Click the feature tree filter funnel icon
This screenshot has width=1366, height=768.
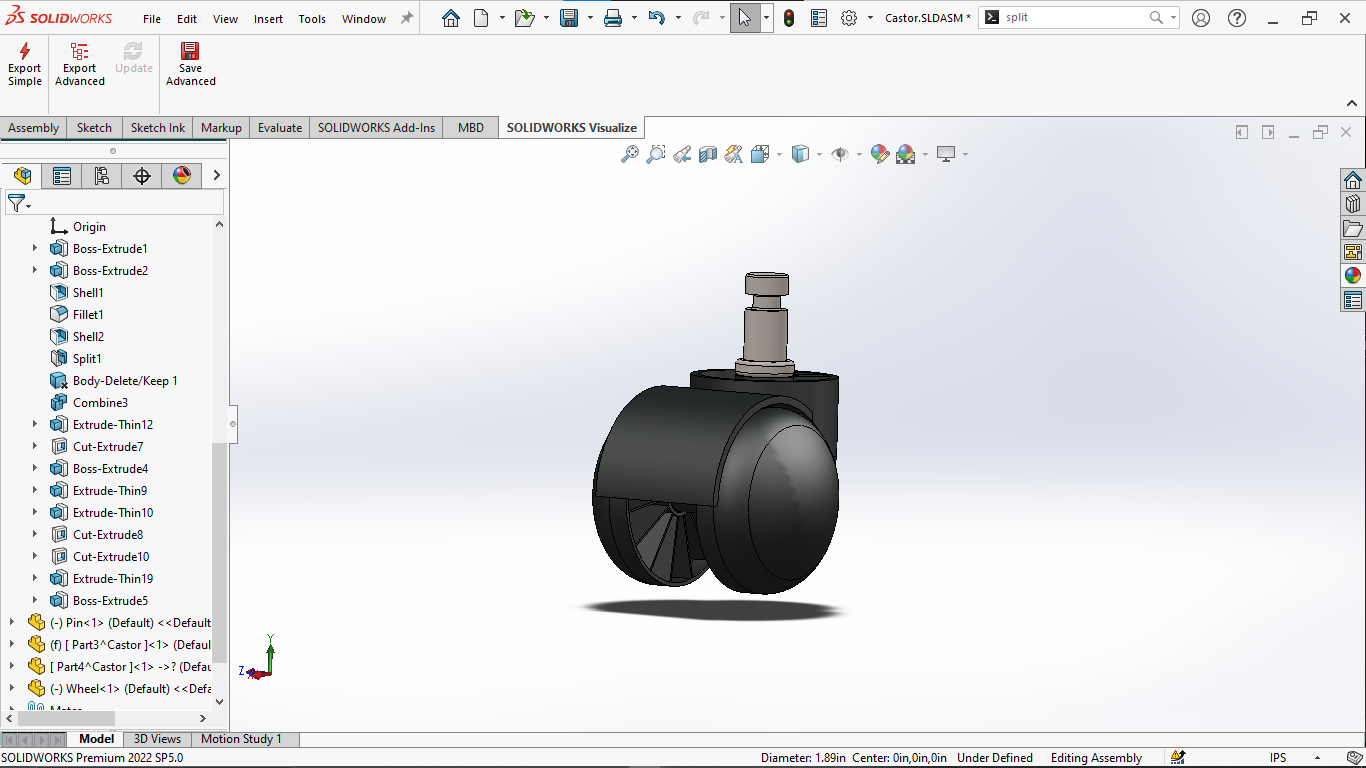(17, 203)
